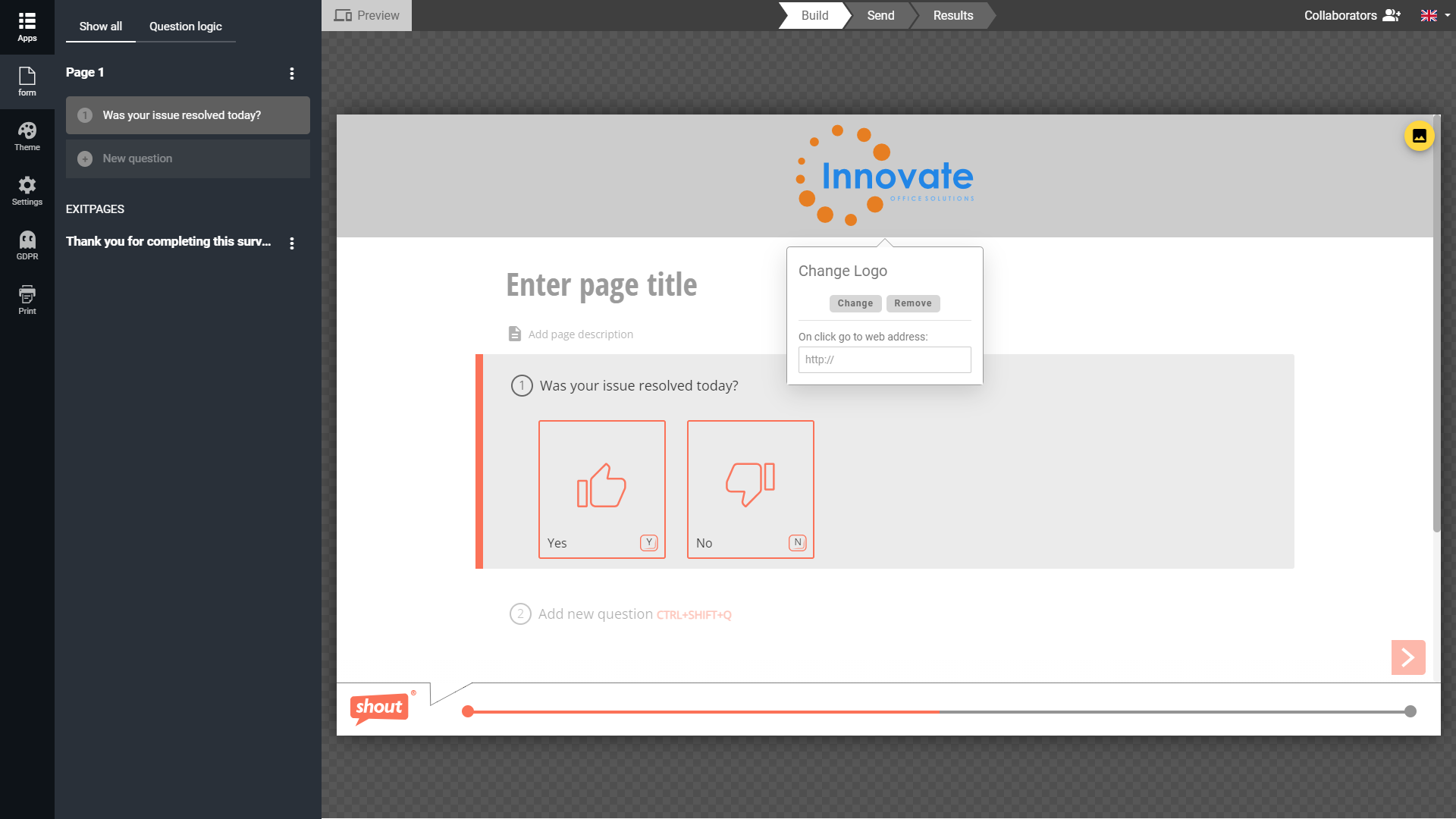This screenshot has width=1456, height=819.
Task: Open Collaborators add-user icon
Action: click(1392, 15)
